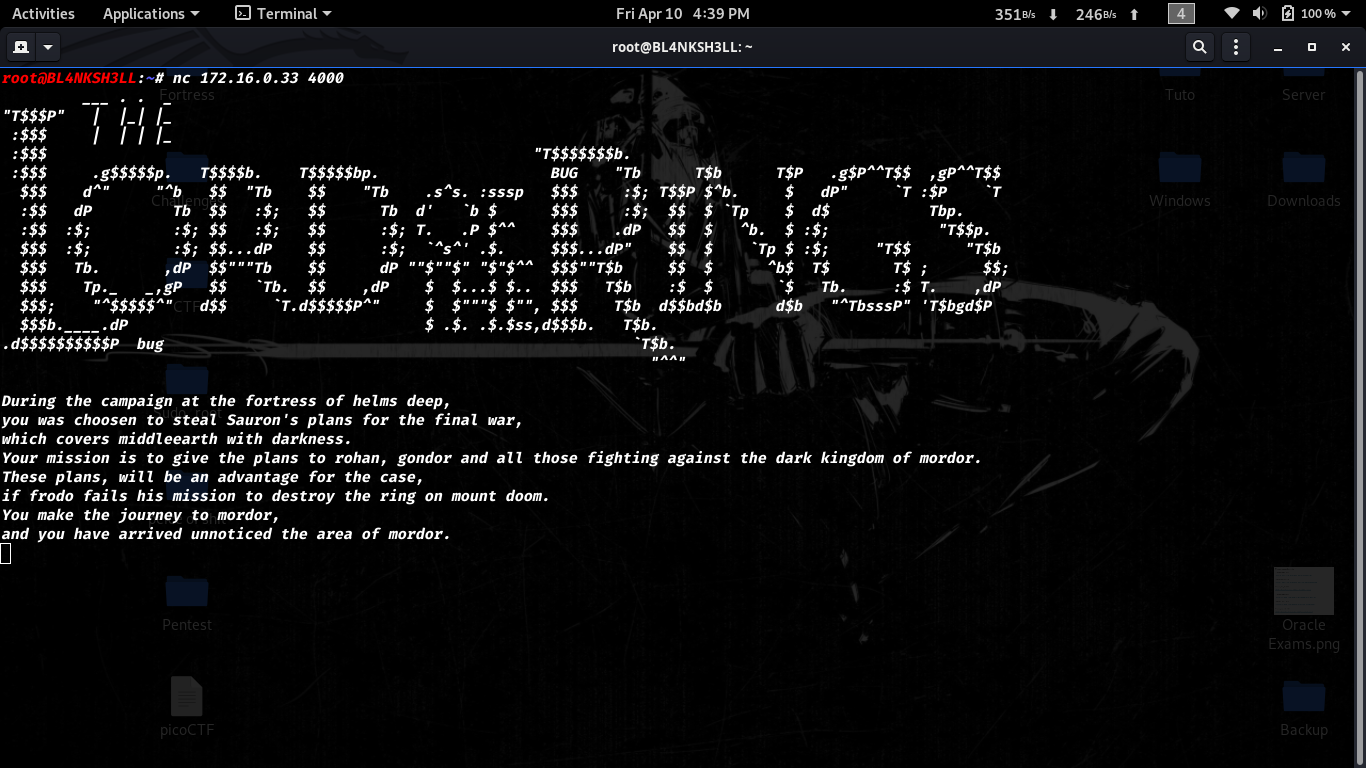Click the terminal cursor below mordor text

tap(6, 553)
